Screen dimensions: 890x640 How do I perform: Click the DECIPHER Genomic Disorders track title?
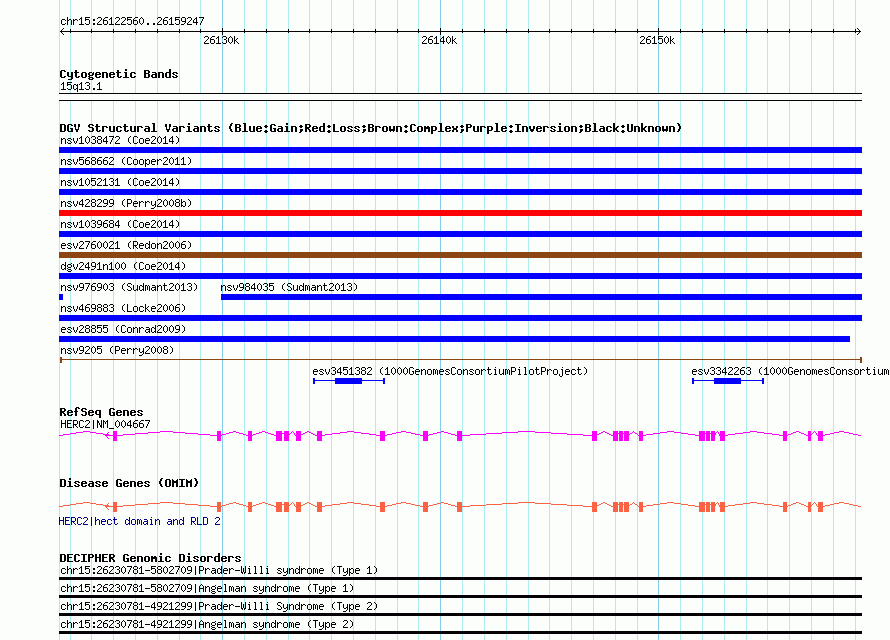coord(150,558)
